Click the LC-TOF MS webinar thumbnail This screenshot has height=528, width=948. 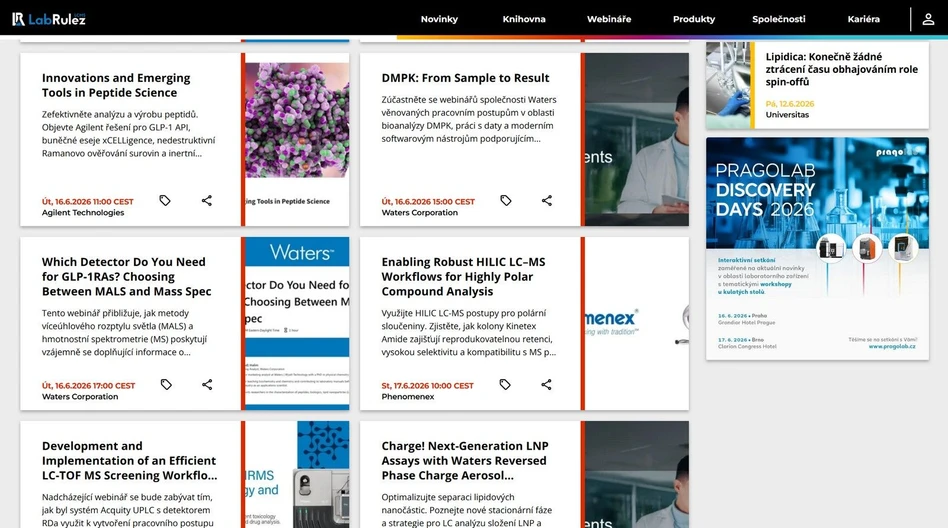tap(297, 474)
